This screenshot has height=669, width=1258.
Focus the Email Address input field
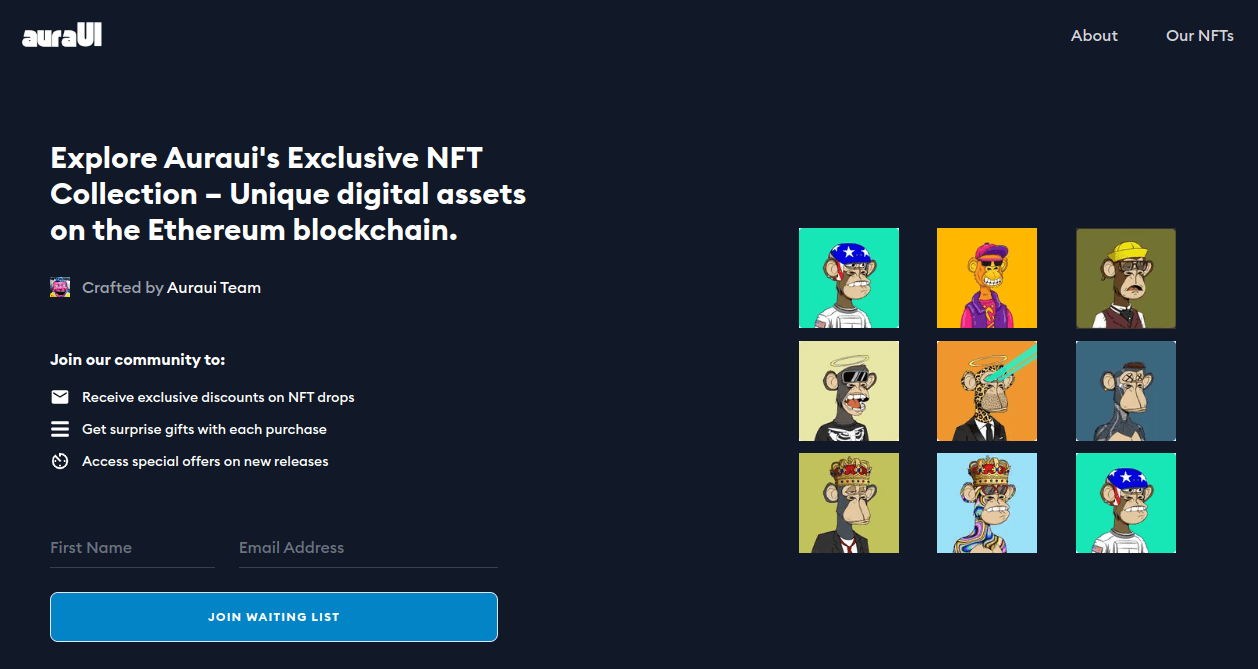pyautogui.click(x=368, y=548)
